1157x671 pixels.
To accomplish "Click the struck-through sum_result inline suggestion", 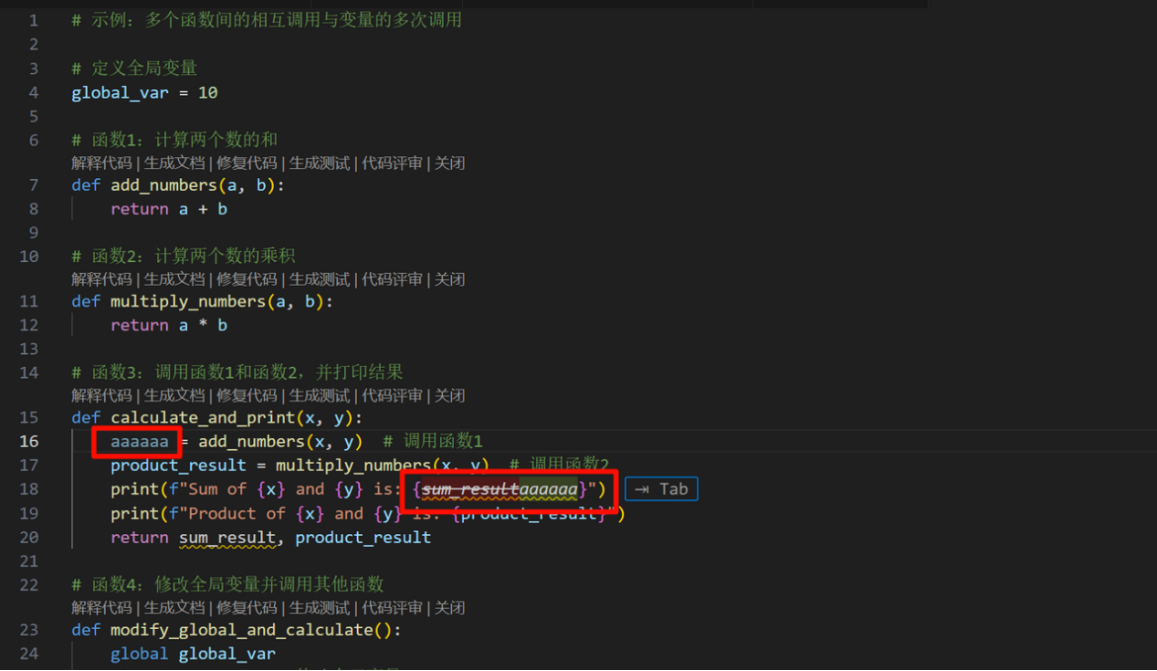I will point(470,489).
